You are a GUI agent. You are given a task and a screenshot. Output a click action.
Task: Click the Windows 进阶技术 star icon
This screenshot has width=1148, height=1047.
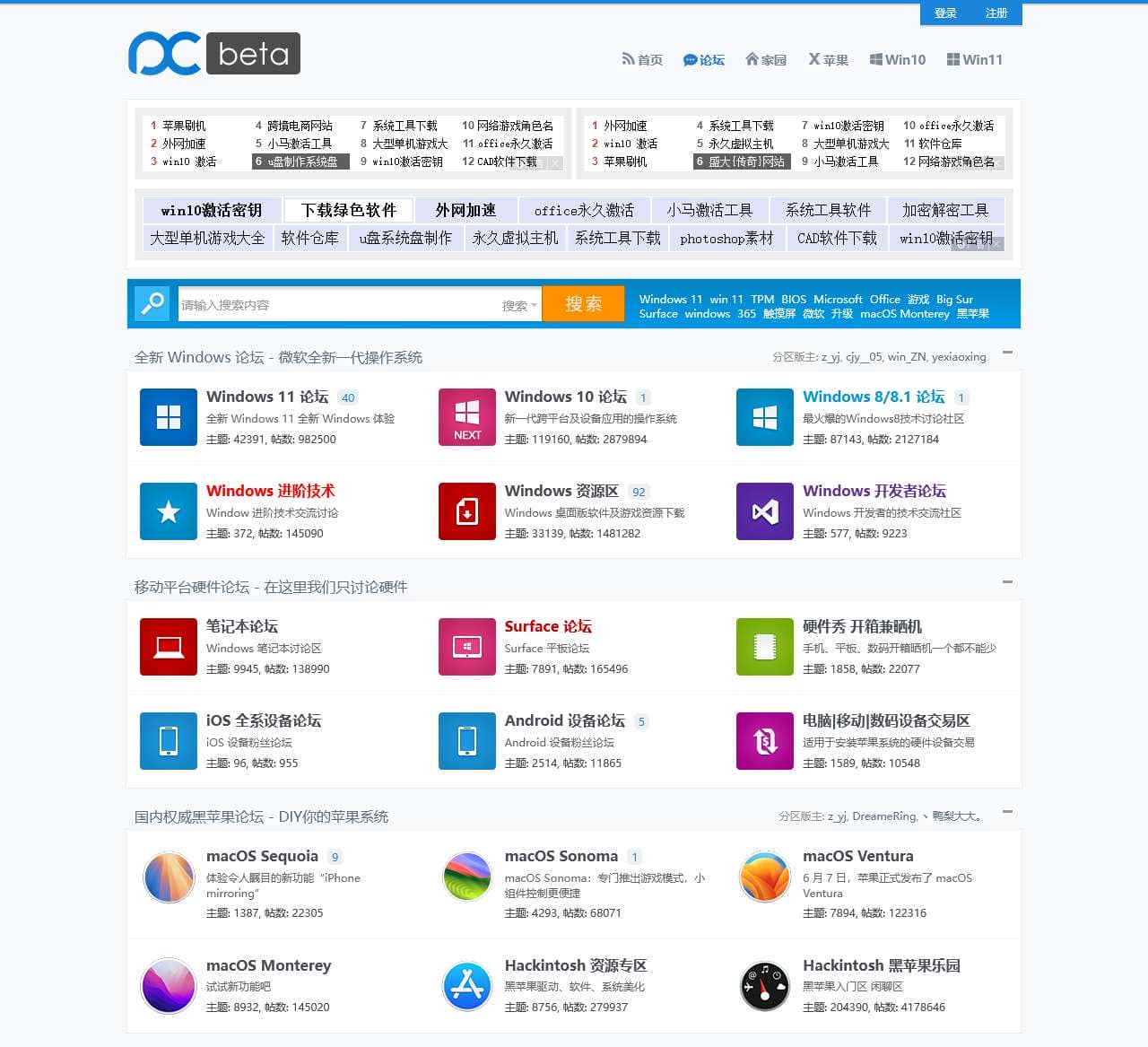point(169,511)
